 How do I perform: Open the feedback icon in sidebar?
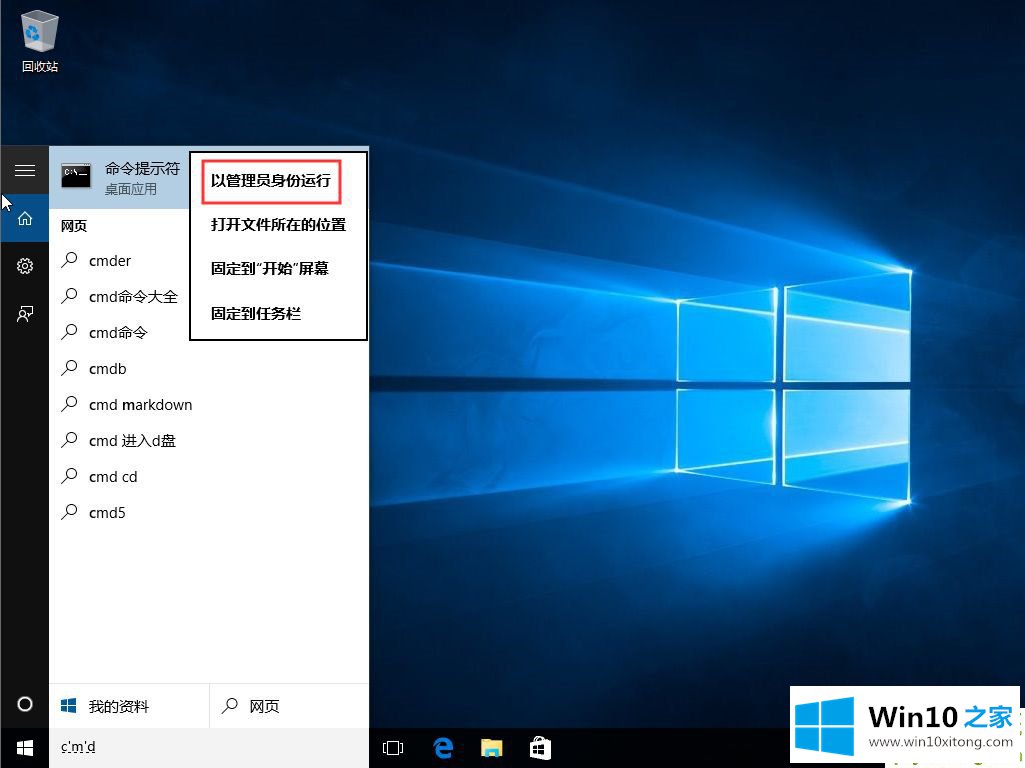tap(25, 314)
